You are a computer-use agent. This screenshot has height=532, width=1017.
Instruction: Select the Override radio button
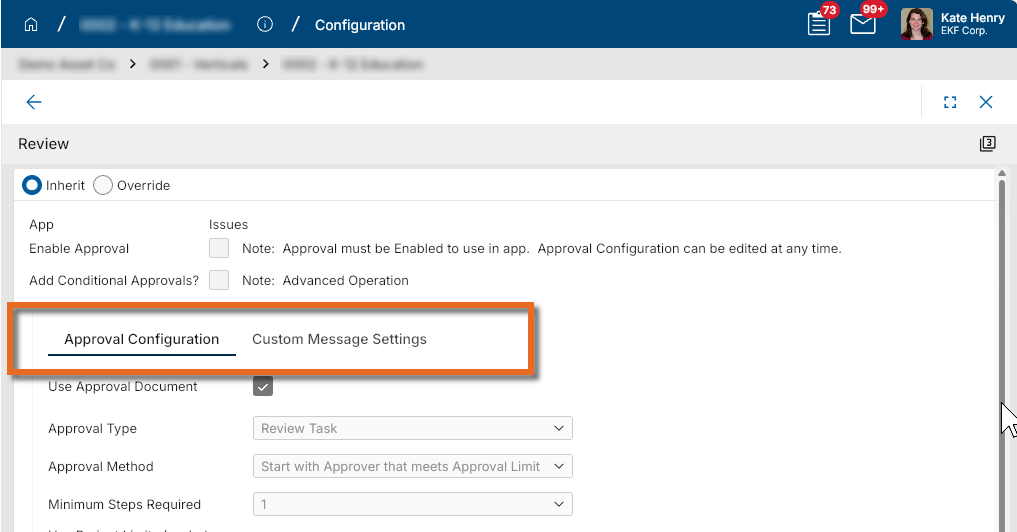103,186
